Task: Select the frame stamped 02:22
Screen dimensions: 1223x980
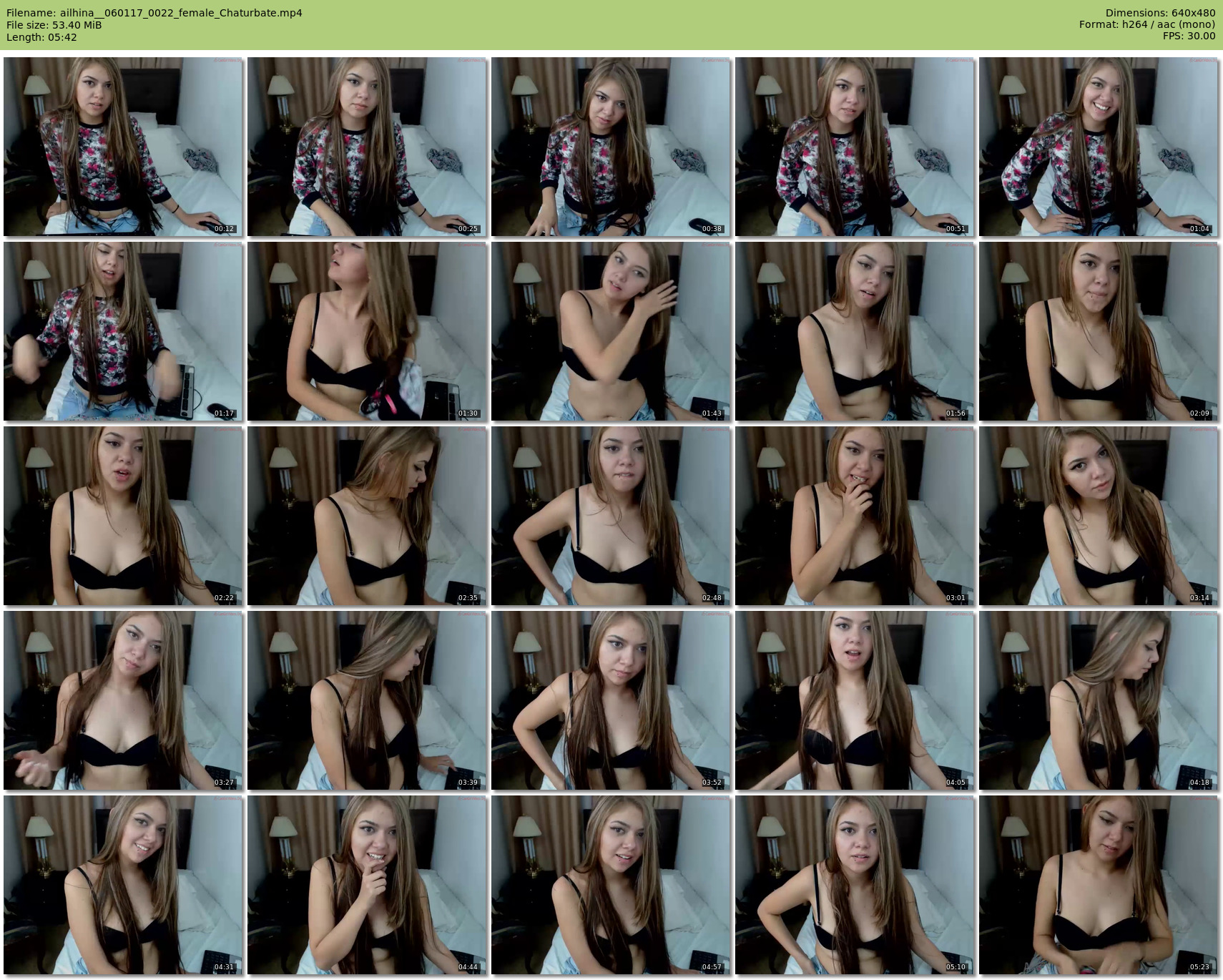Action: [123, 516]
